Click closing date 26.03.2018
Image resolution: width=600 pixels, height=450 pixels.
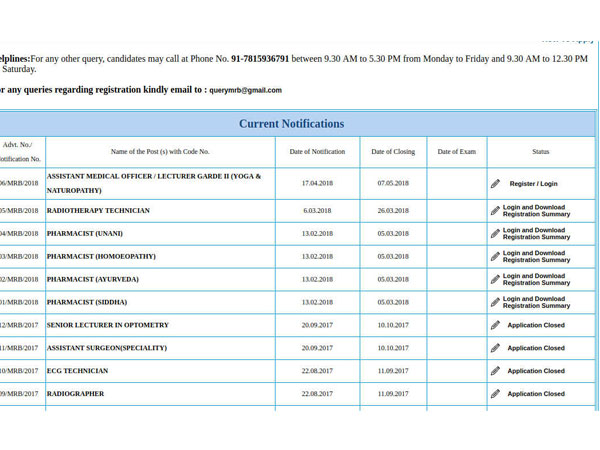tap(393, 210)
